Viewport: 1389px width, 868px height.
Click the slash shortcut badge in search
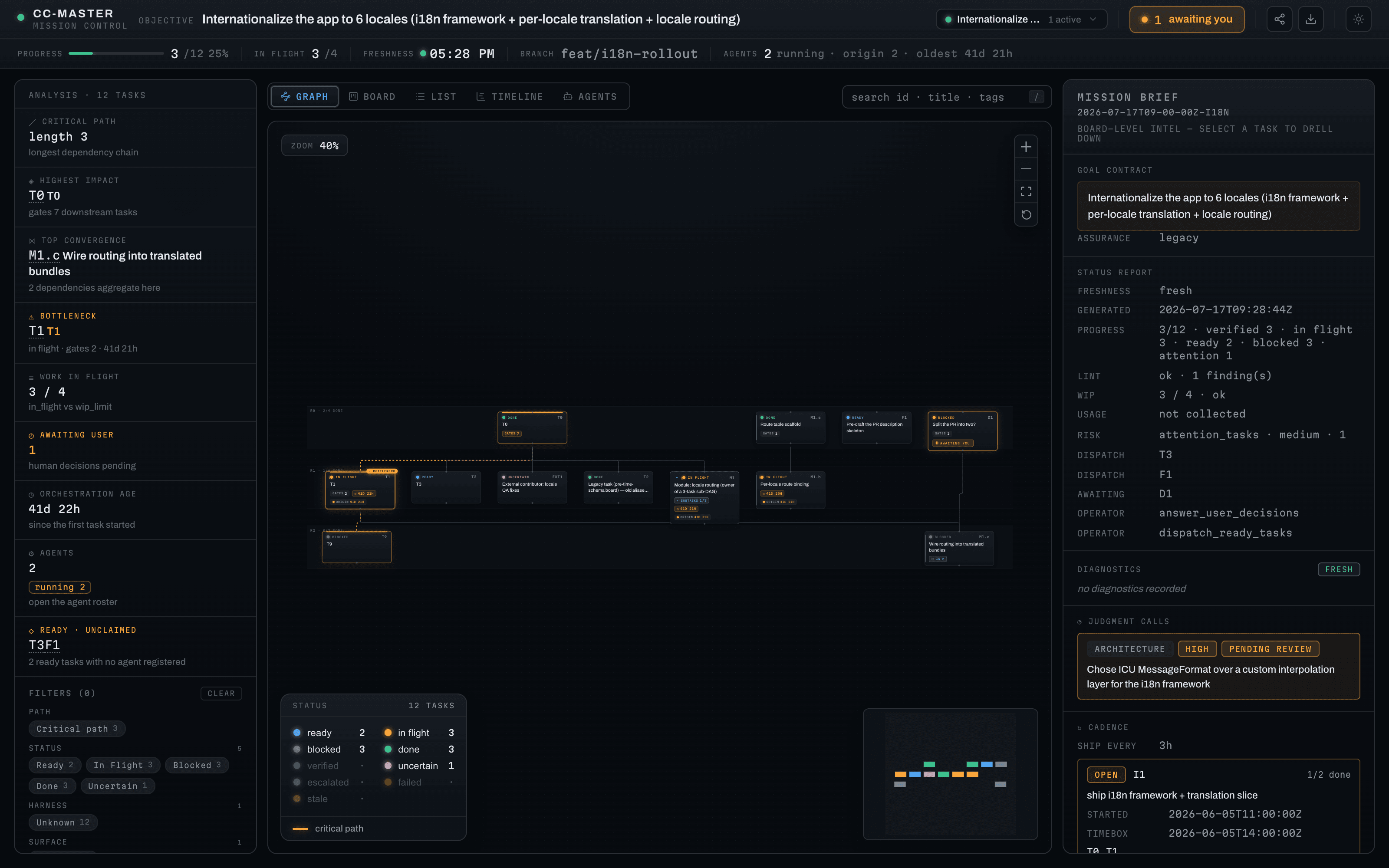pyautogui.click(x=1036, y=97)
